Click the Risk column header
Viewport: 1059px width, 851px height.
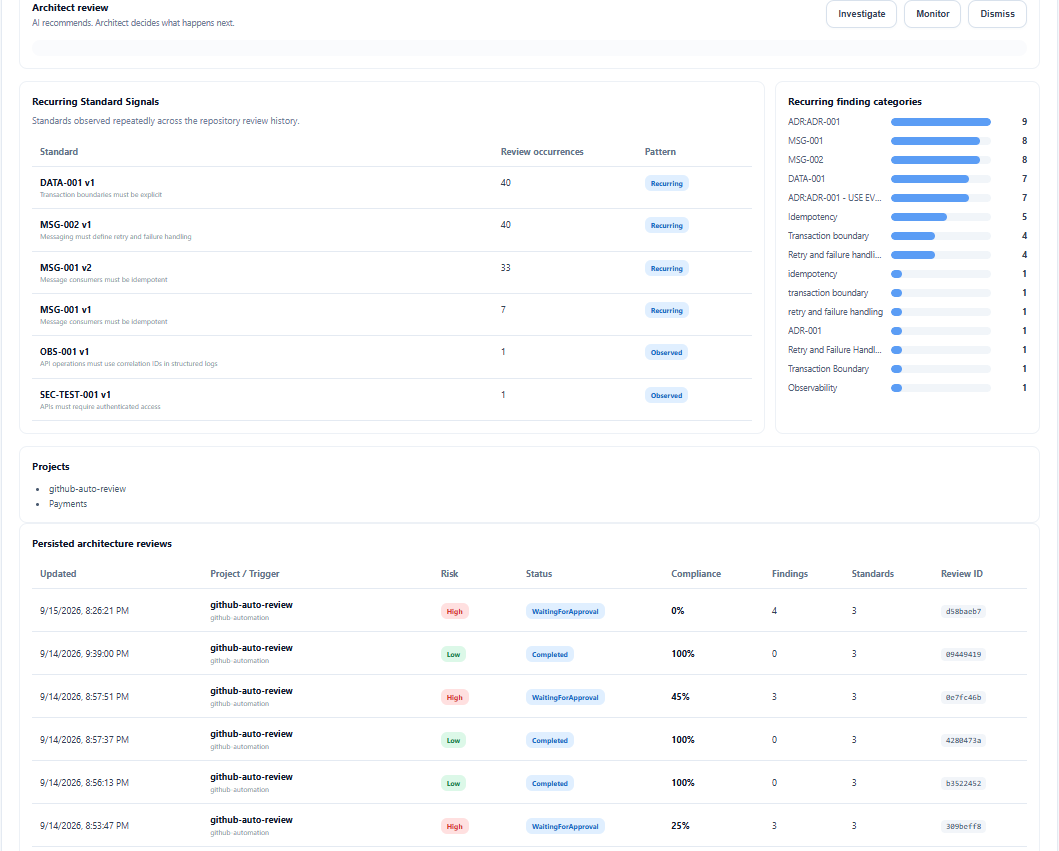pos(449,573)
